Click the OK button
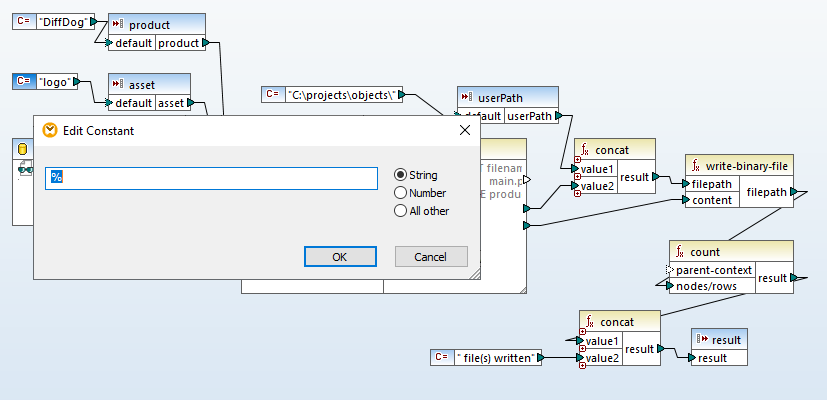This screenshot has height=400, width=827. point(339,257)
